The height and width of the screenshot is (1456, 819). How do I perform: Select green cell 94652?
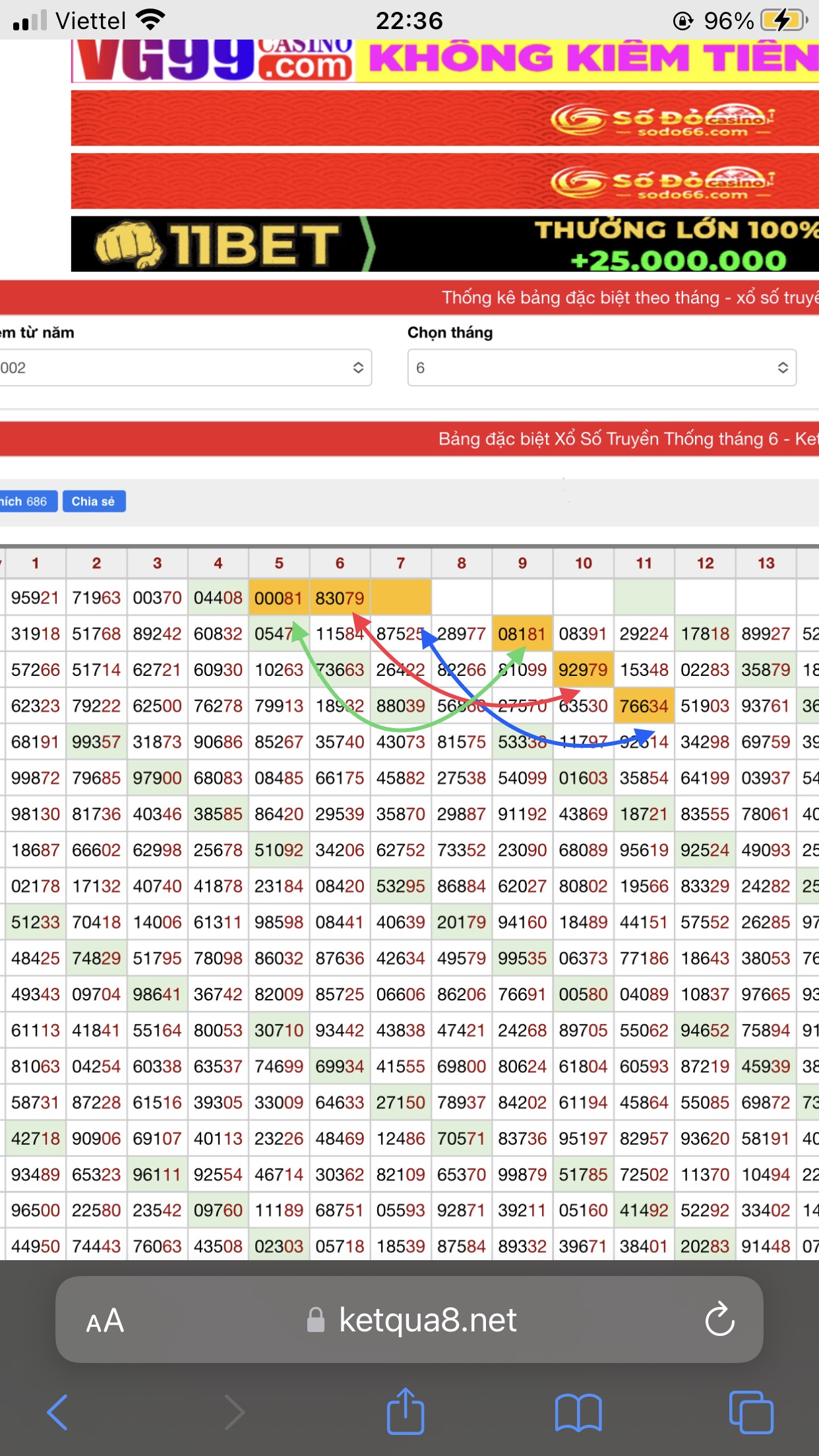pos(705,1030)
